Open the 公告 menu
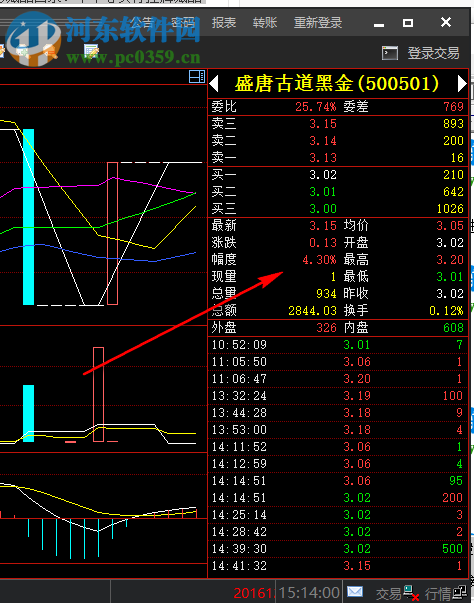474x603 pixels. click(142, 23)
